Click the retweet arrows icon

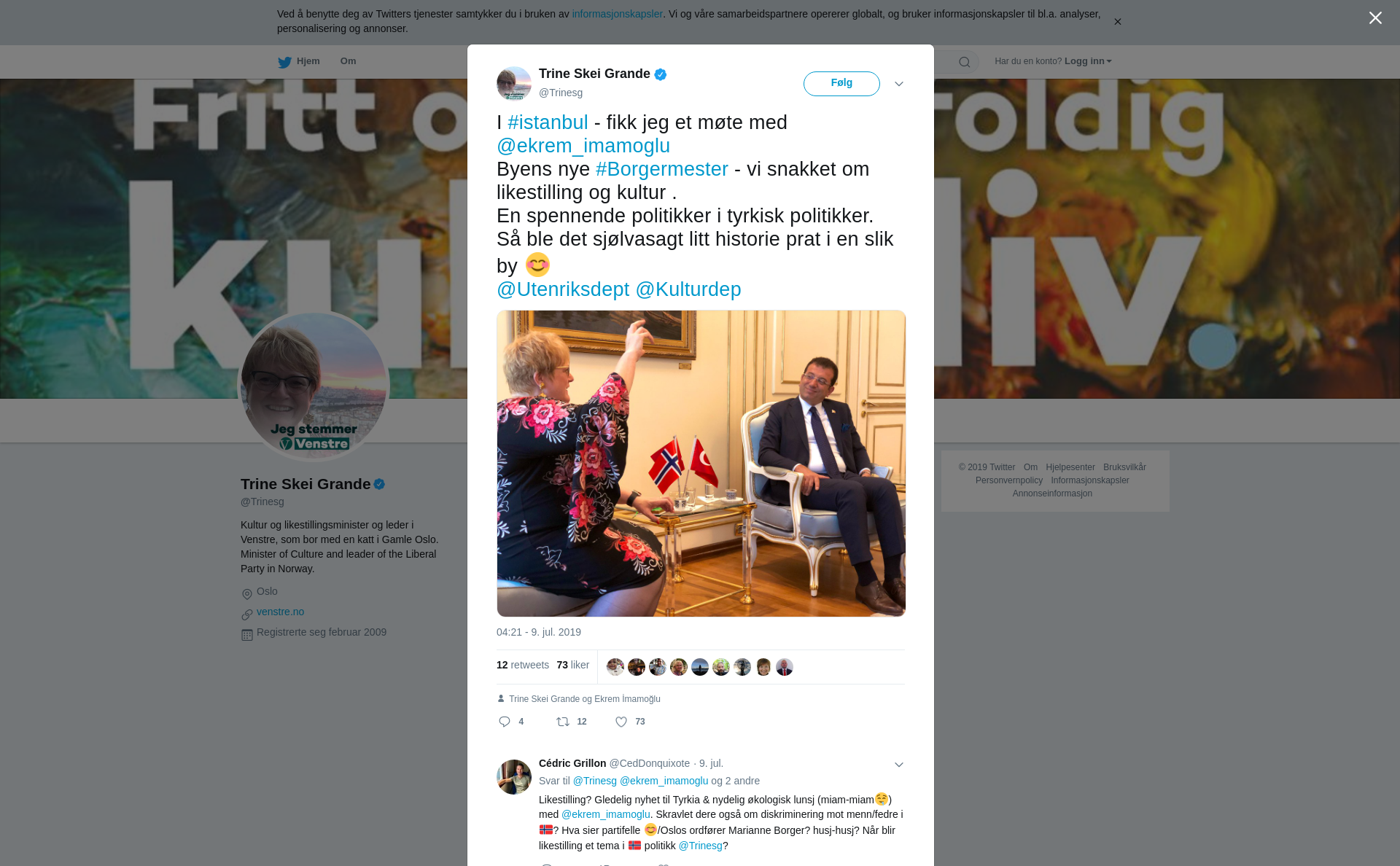point(563,722)
